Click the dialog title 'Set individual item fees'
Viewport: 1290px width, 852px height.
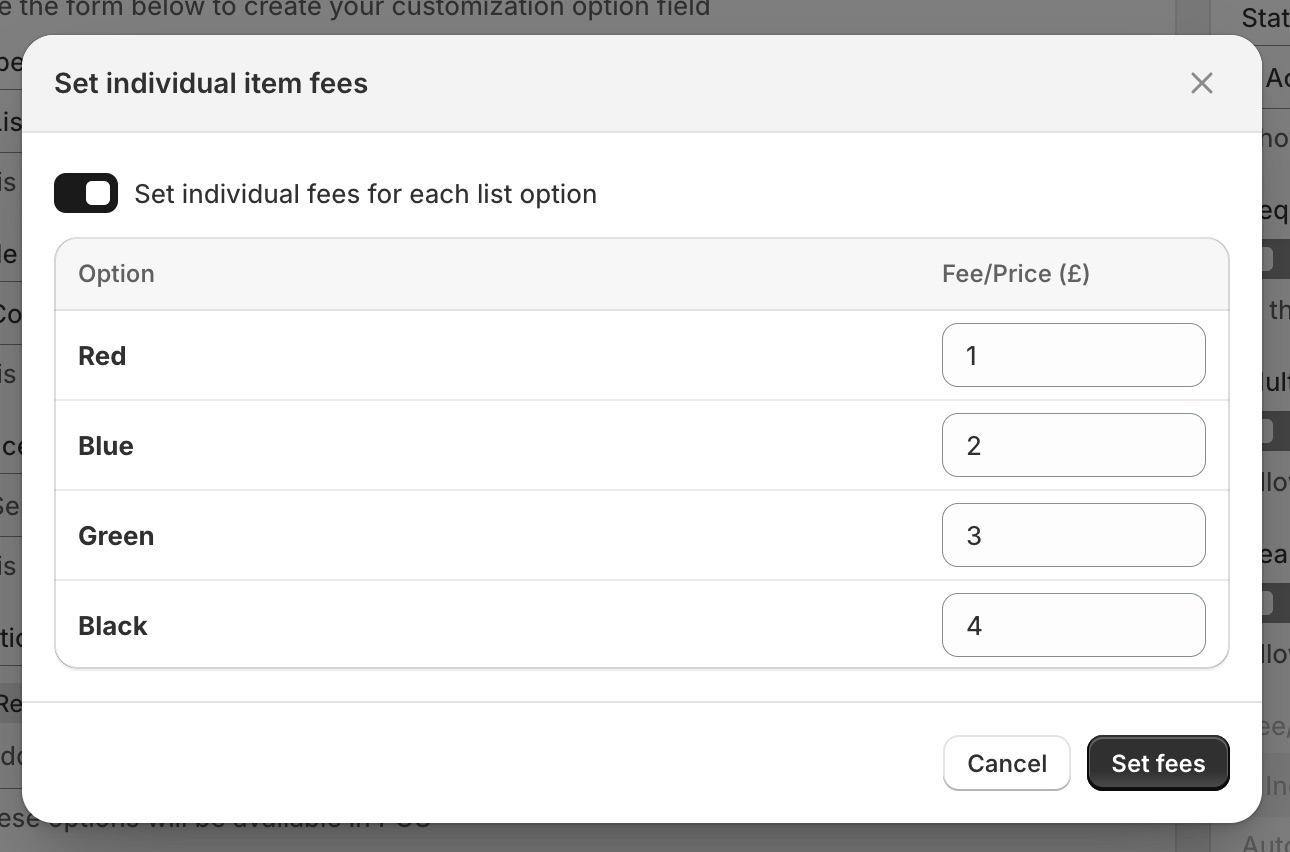tap(210, 83)
